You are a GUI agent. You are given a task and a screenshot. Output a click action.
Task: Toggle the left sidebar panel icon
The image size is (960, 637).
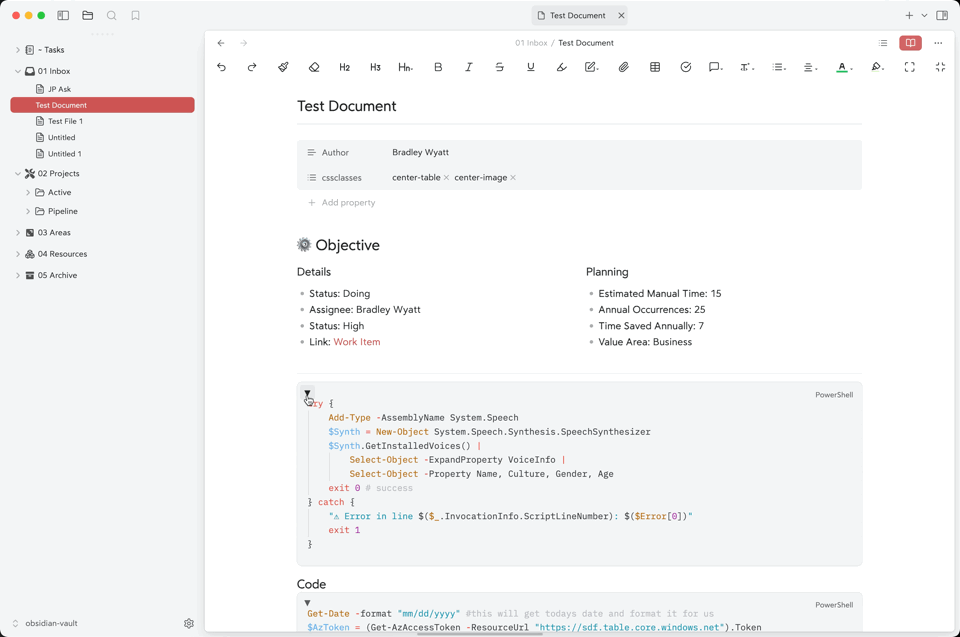tap(63, 15)
